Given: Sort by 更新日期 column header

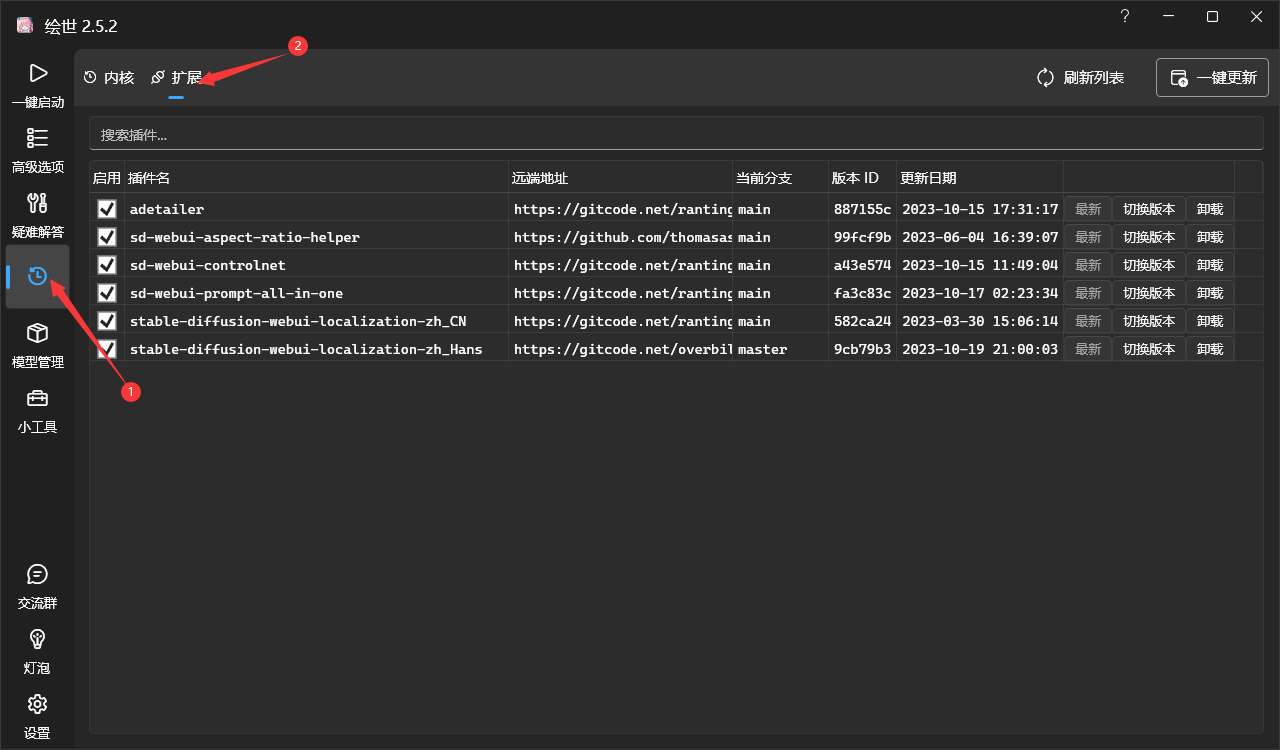Looking at the screenshot, I should pyautogui.click(x=980, y=178).
